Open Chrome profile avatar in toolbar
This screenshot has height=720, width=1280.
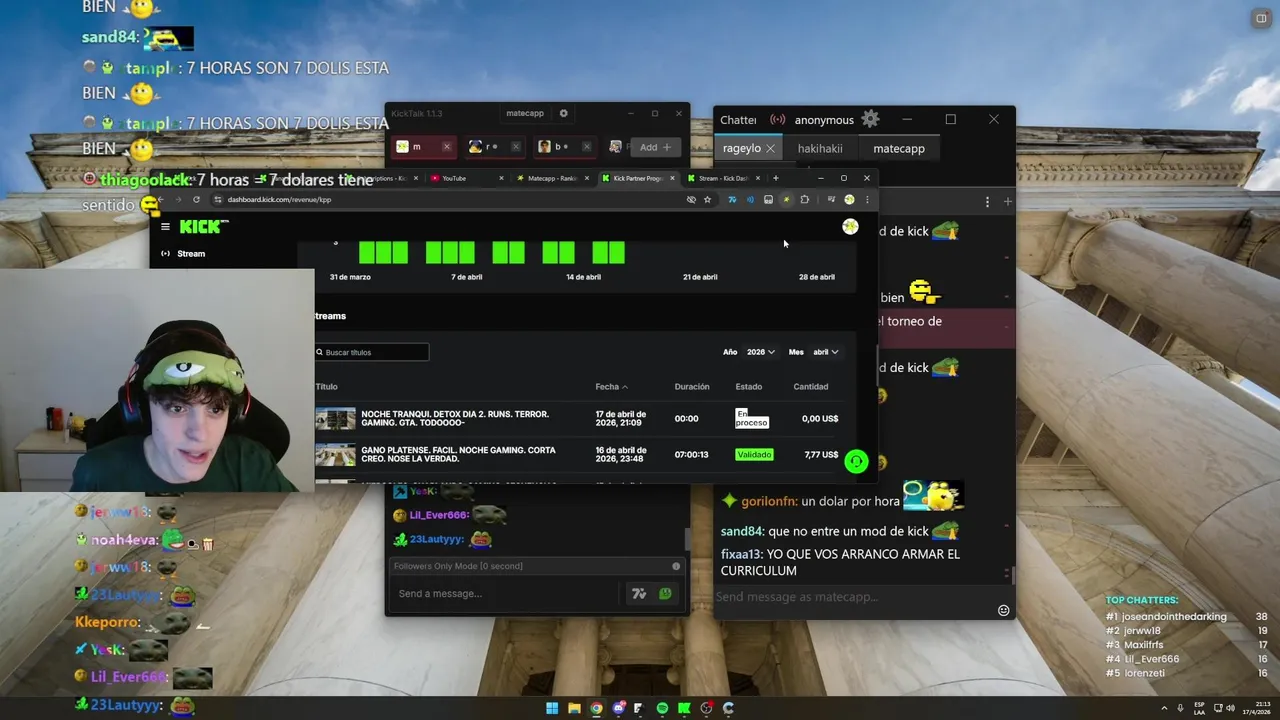pos(849,200)
